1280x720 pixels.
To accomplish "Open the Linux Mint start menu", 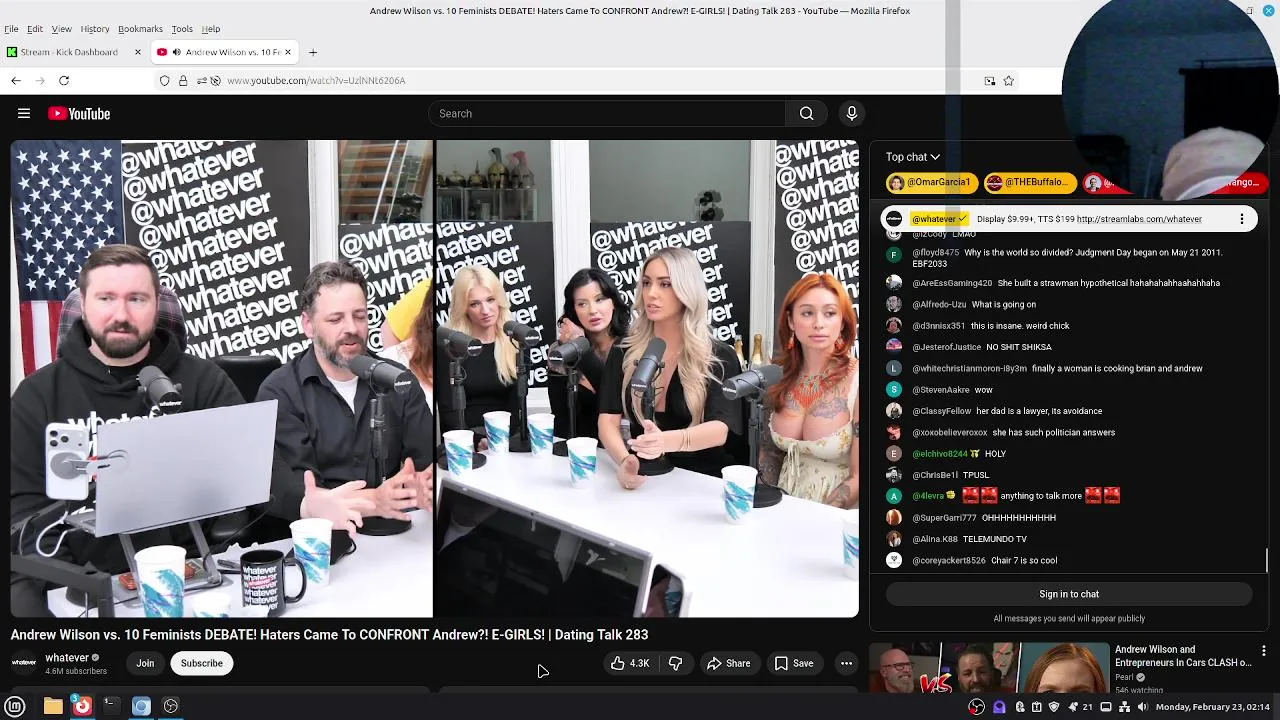I will (x=15, y=706).
